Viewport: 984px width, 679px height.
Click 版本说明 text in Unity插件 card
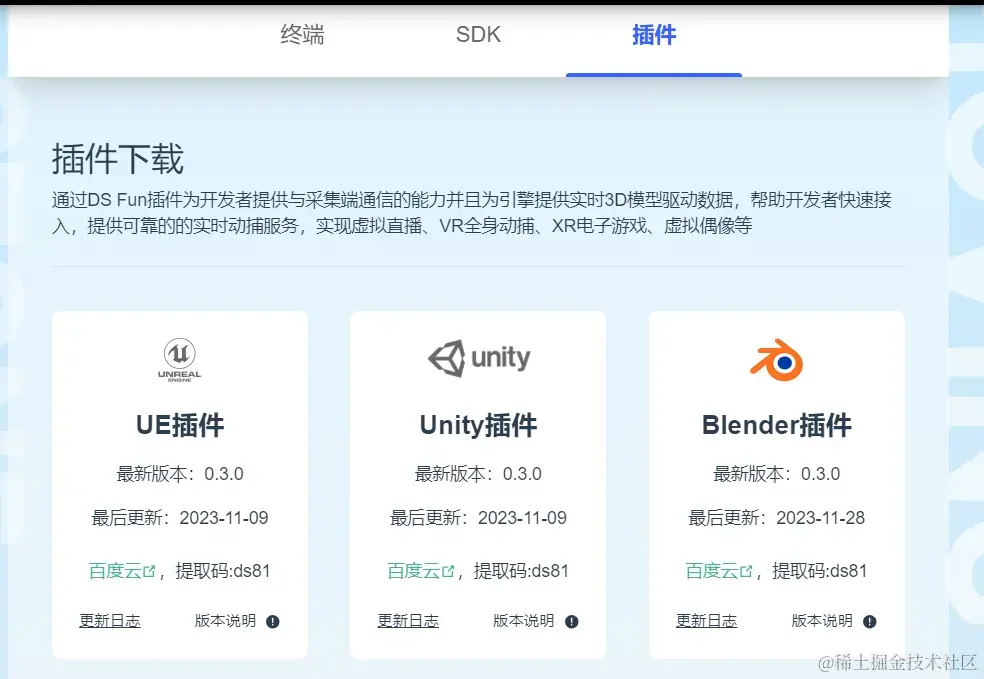(x=523, y=621)
